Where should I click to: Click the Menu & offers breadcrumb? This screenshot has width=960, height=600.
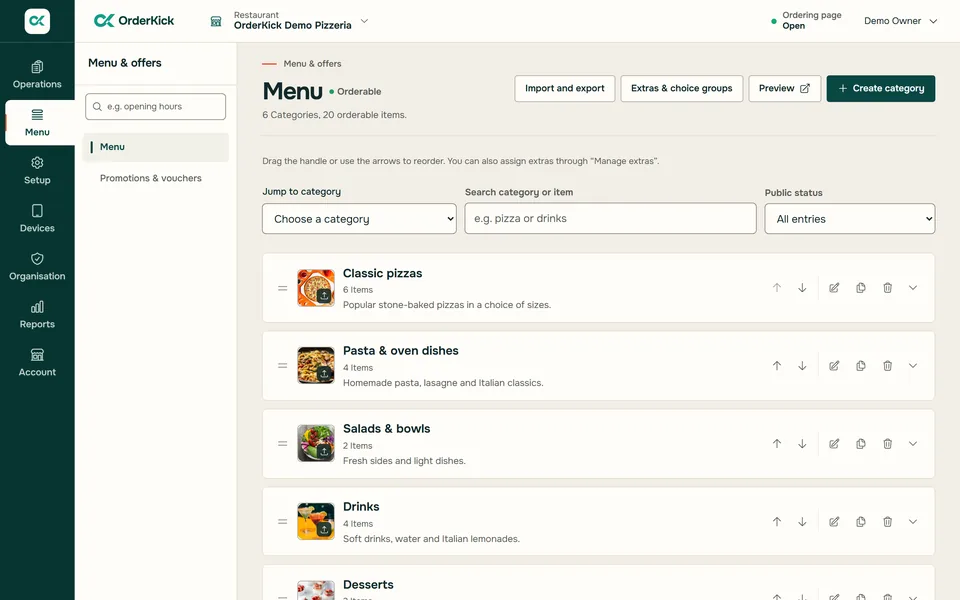tap(312, 64)
